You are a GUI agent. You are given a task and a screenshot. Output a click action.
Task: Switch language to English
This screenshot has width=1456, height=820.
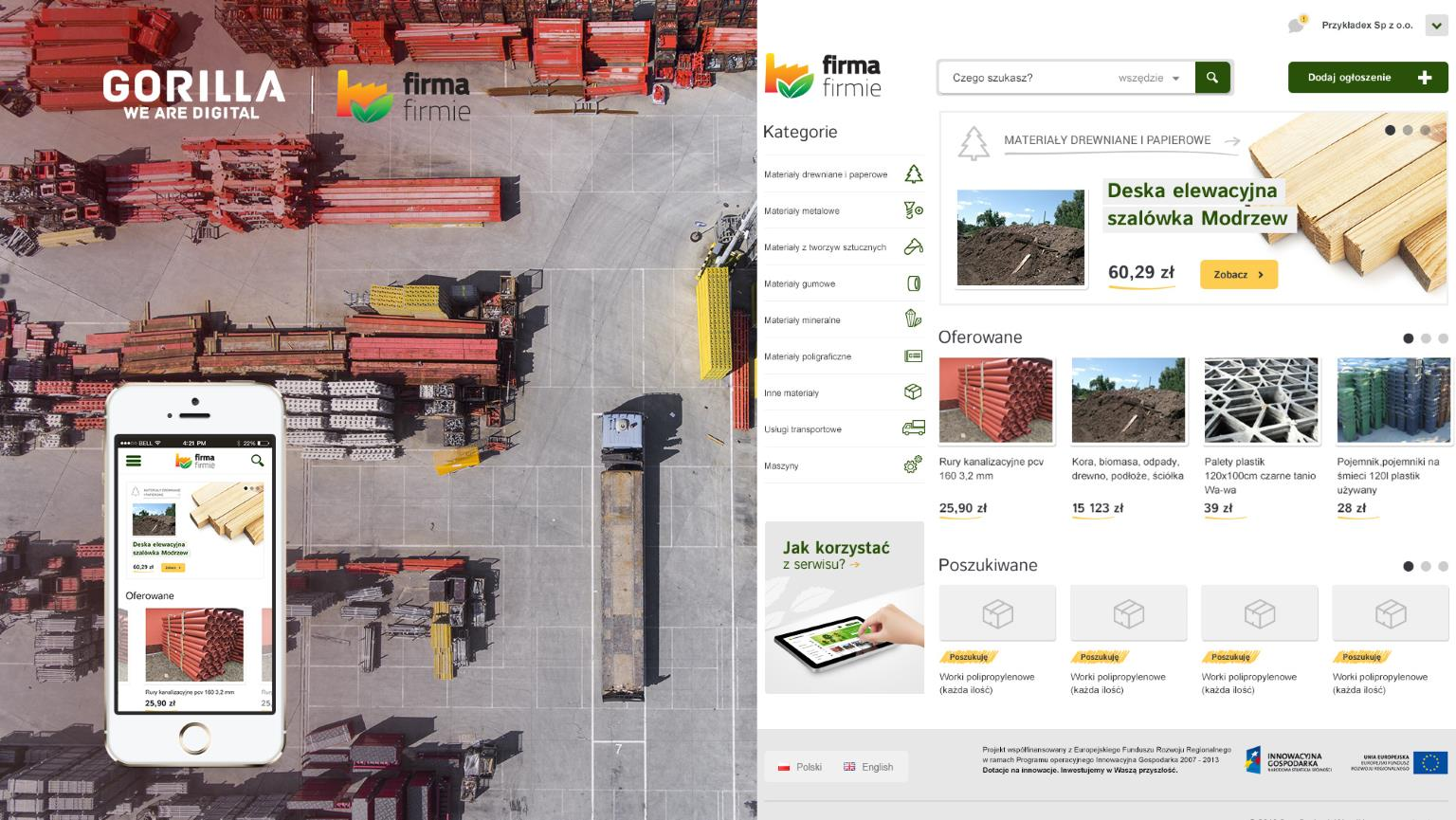pyautogui.click(x=868, y=767)
